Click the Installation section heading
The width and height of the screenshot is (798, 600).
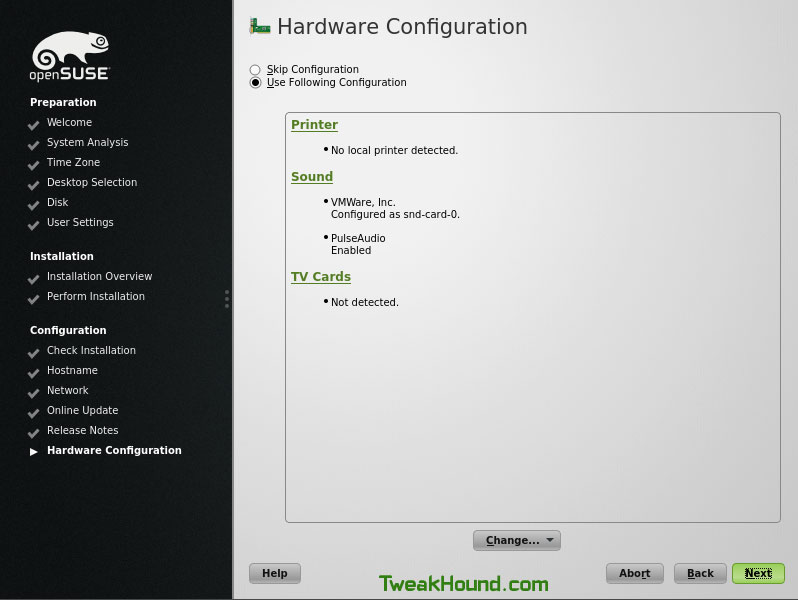(x=62, y=256)
